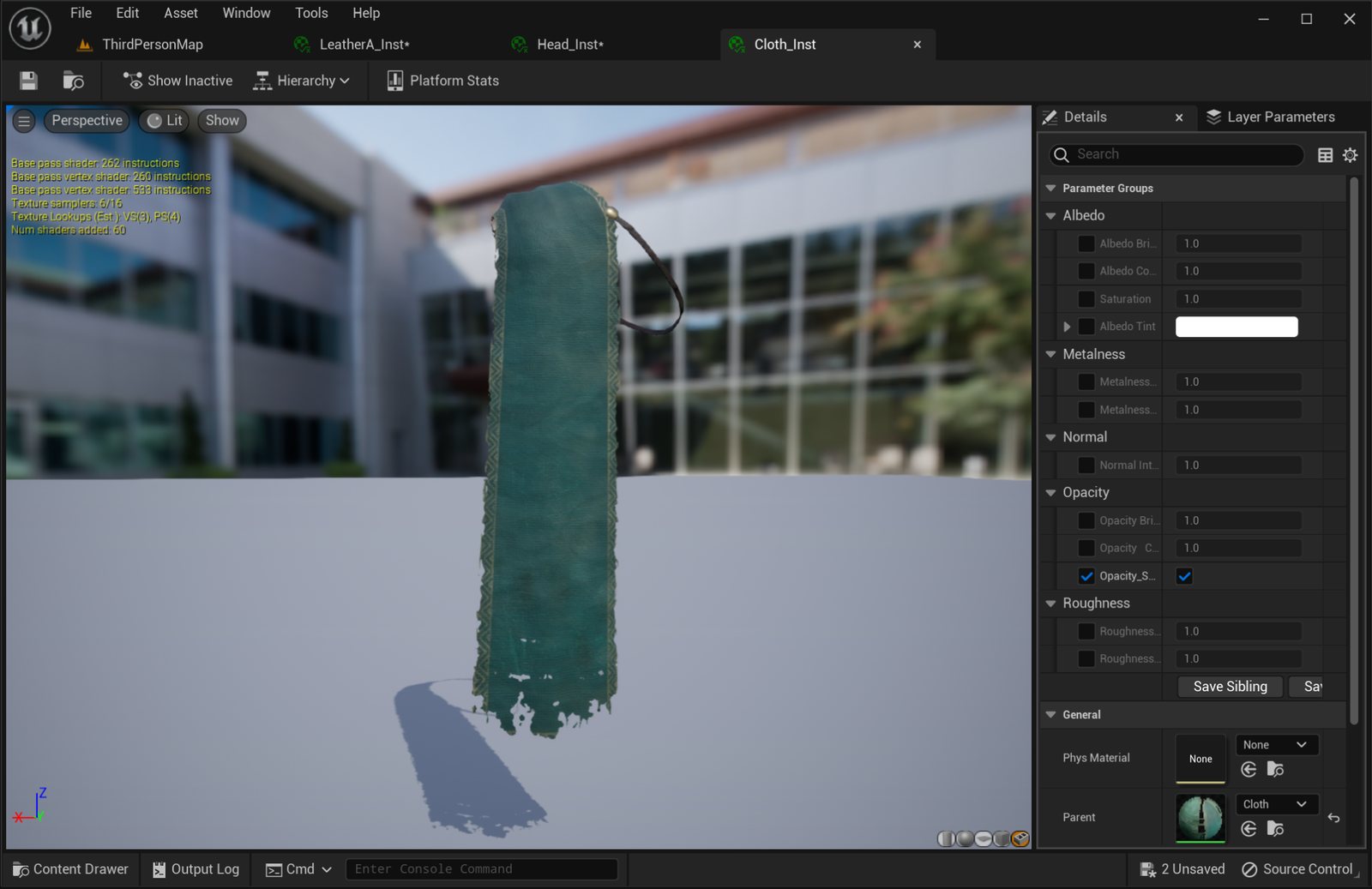Open the Parent Cloth dropdown
Image resolution: width=1372 pixels, height=889 pixels.
pyautogui.click(x=1276, y=804)
